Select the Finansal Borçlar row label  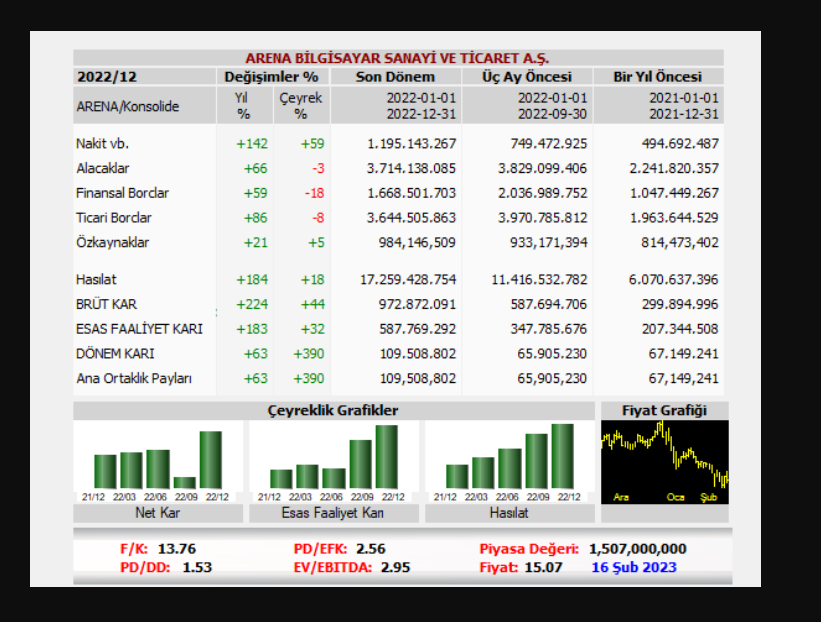[122, 193]
